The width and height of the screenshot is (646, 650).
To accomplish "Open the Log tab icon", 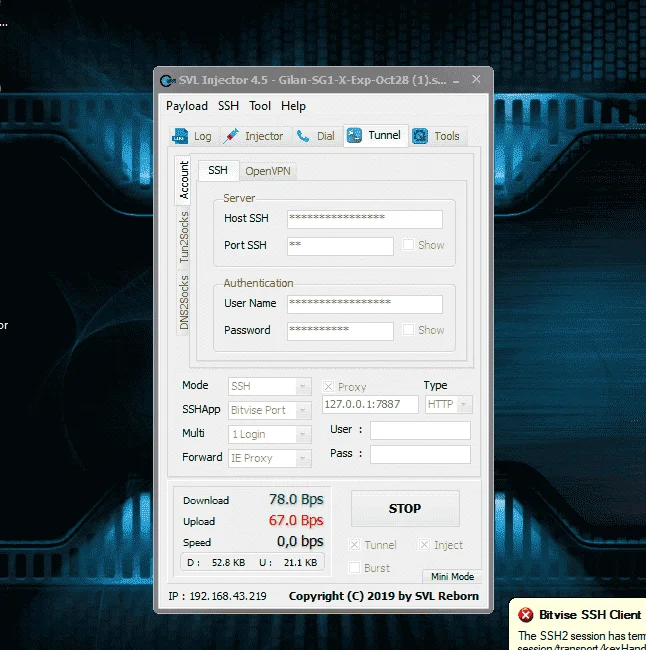I will (180, 136).
